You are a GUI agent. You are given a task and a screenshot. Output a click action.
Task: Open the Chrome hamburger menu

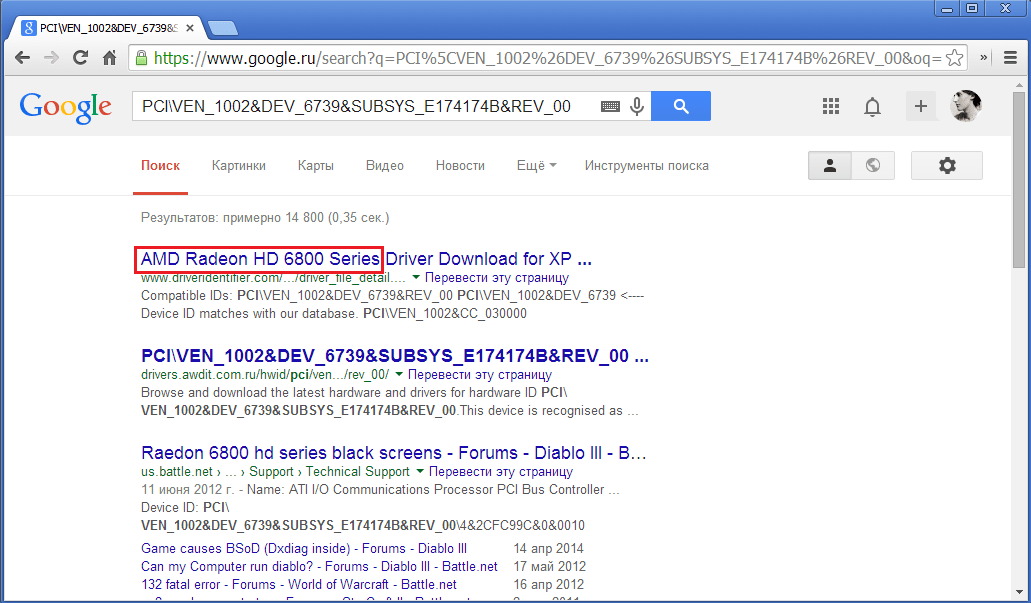[1011, 58]
